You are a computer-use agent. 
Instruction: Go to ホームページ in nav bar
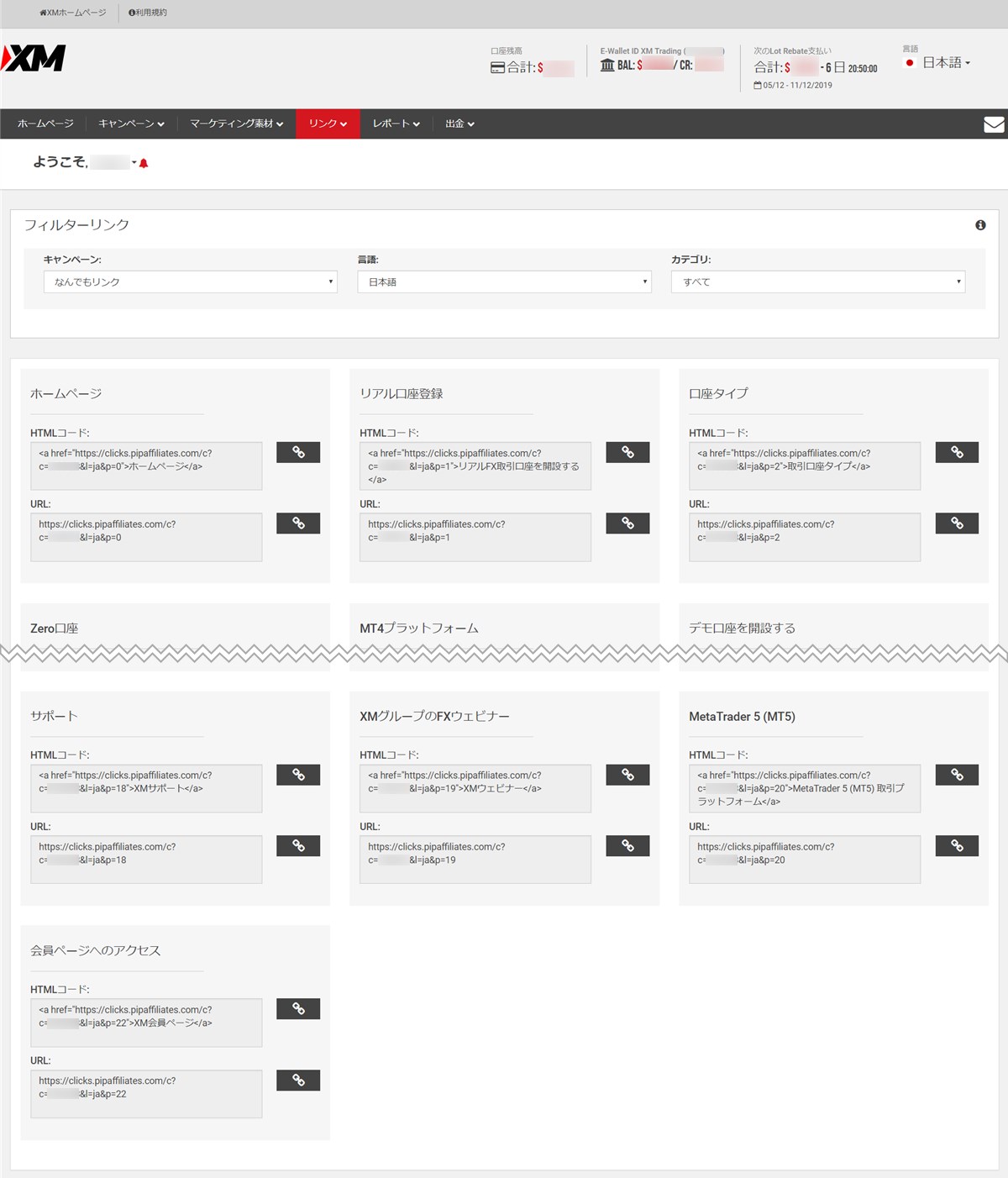click(x=45, y=124)
